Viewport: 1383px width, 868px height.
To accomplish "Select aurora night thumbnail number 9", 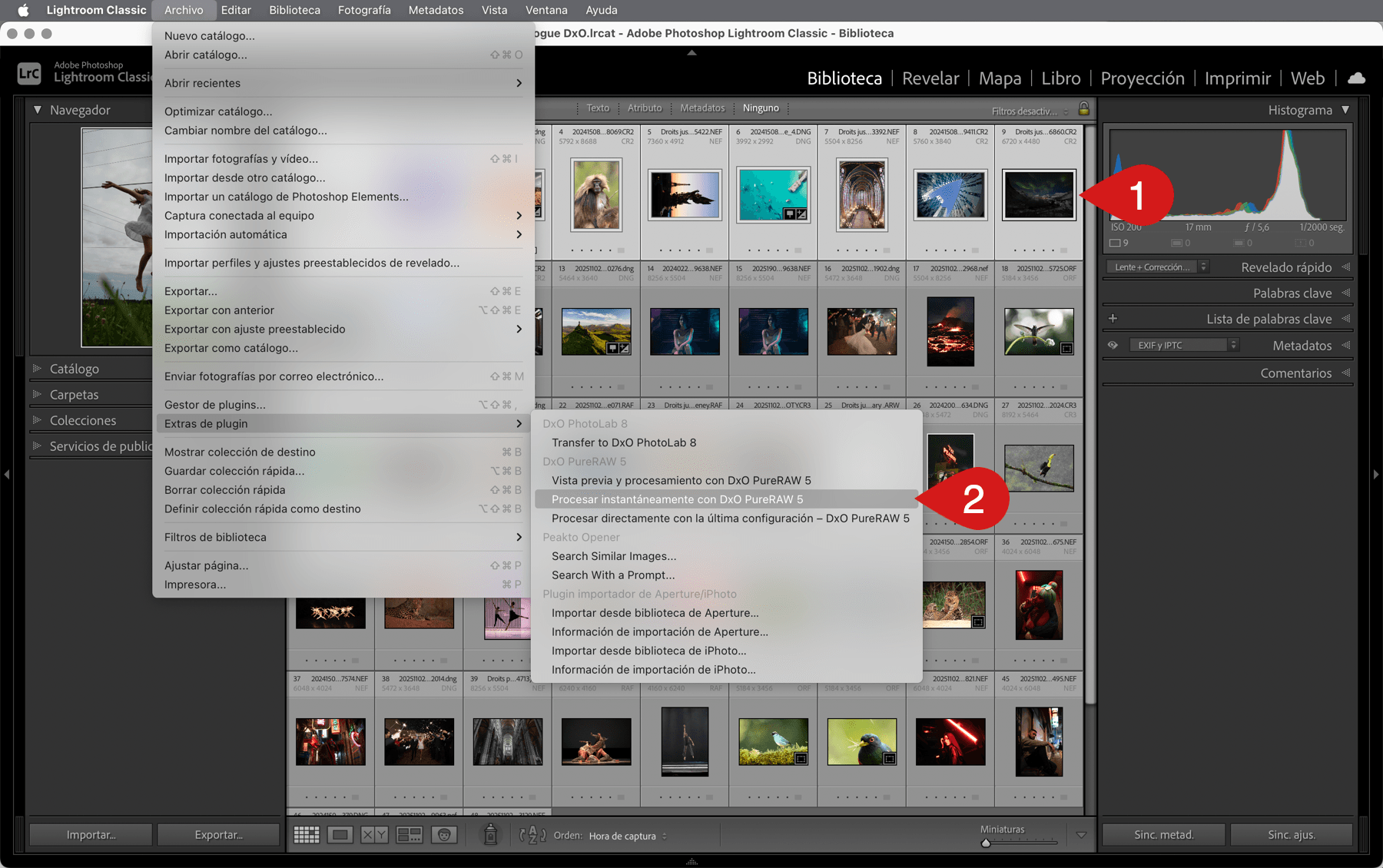I will [1039, 195].
